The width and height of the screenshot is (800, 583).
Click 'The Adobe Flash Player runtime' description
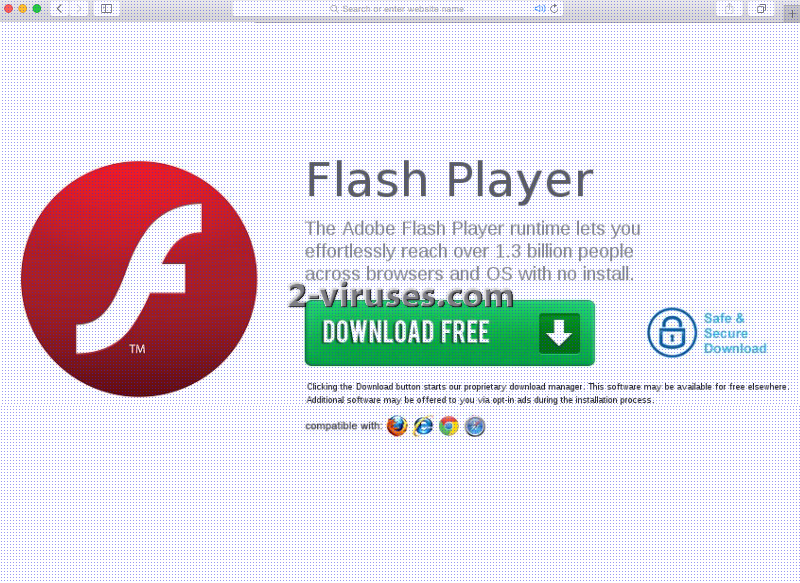coord(472,251)
